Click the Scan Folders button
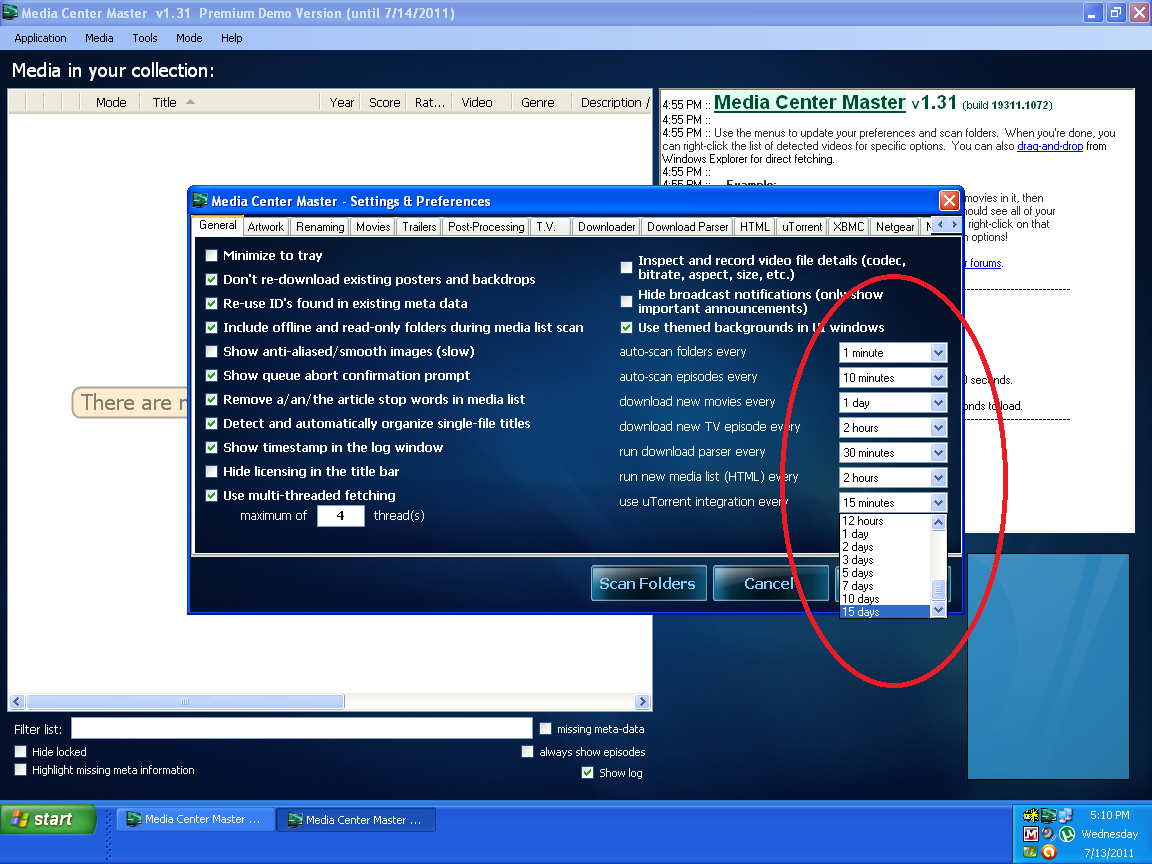Viewport: 1152px width, 864px height. pos(648,583)
